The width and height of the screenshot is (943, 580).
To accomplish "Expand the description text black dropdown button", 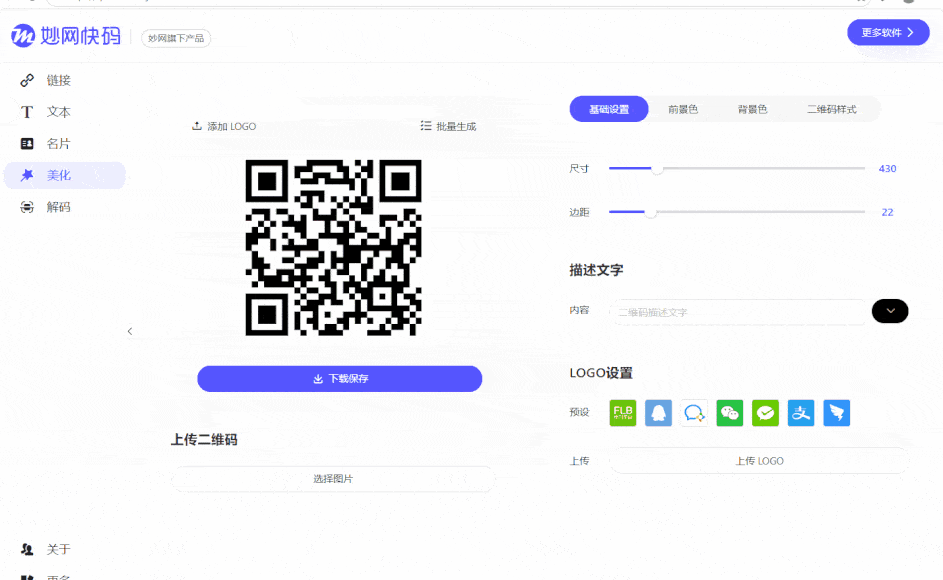I will pos(889,311).
